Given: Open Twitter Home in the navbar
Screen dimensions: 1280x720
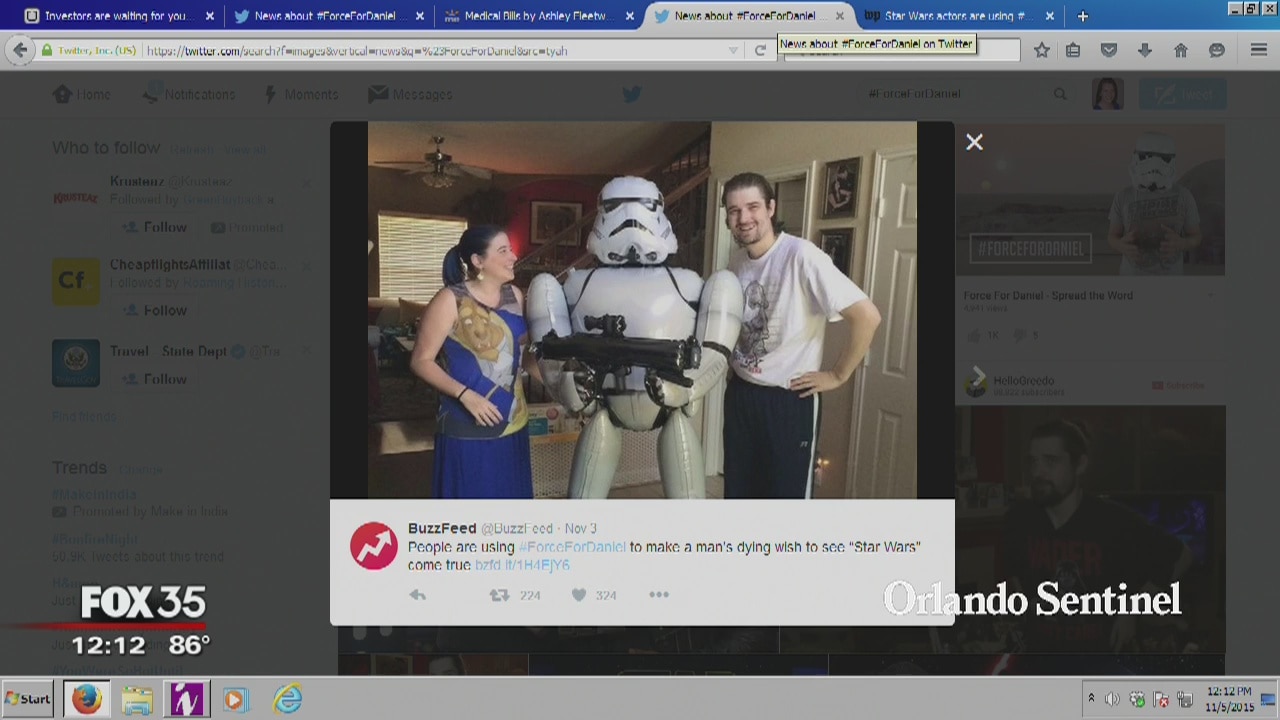Looking at the screenshot, I should [82, 94].
